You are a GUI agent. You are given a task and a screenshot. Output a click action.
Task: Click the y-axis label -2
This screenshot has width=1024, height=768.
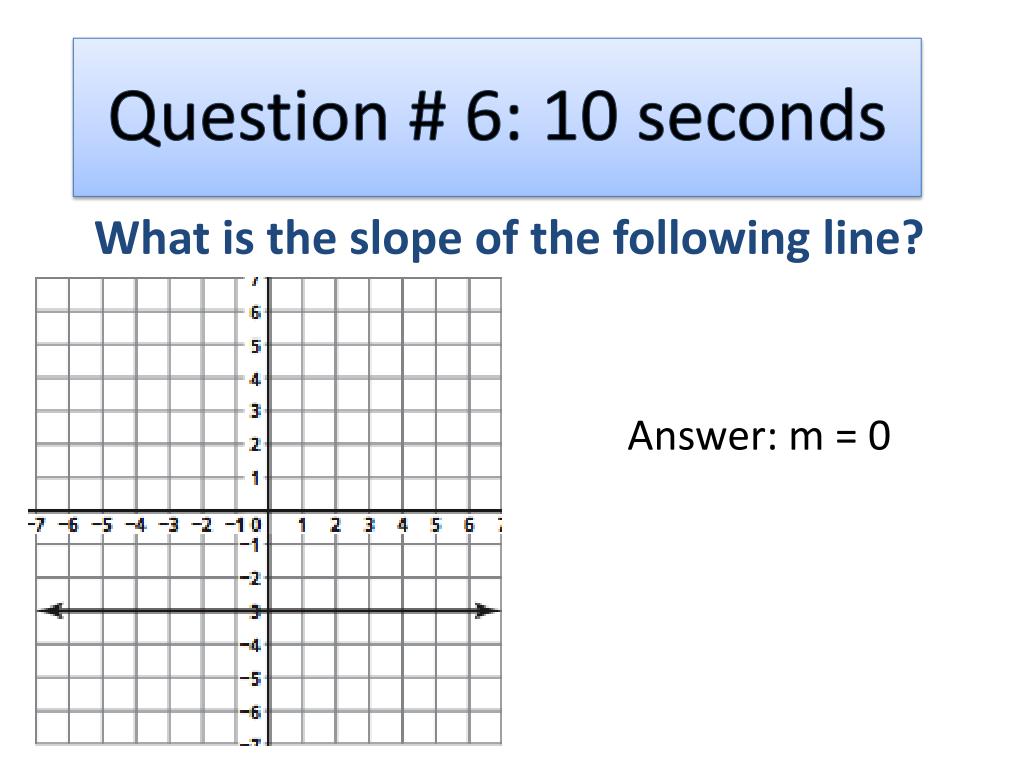250,579
